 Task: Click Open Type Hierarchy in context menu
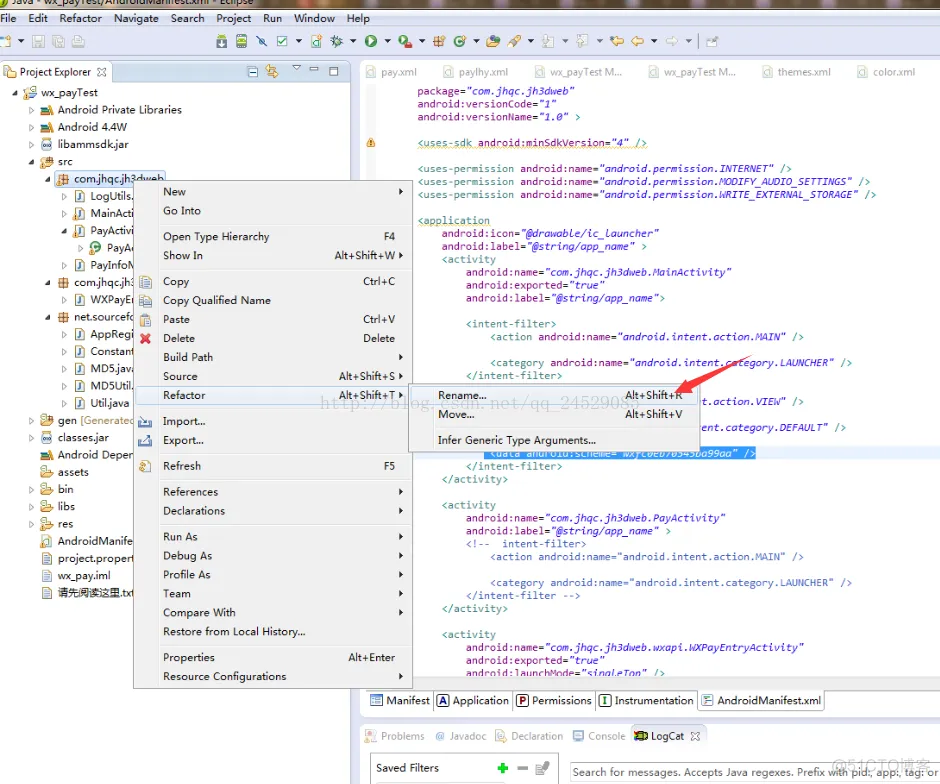(273, 237)
